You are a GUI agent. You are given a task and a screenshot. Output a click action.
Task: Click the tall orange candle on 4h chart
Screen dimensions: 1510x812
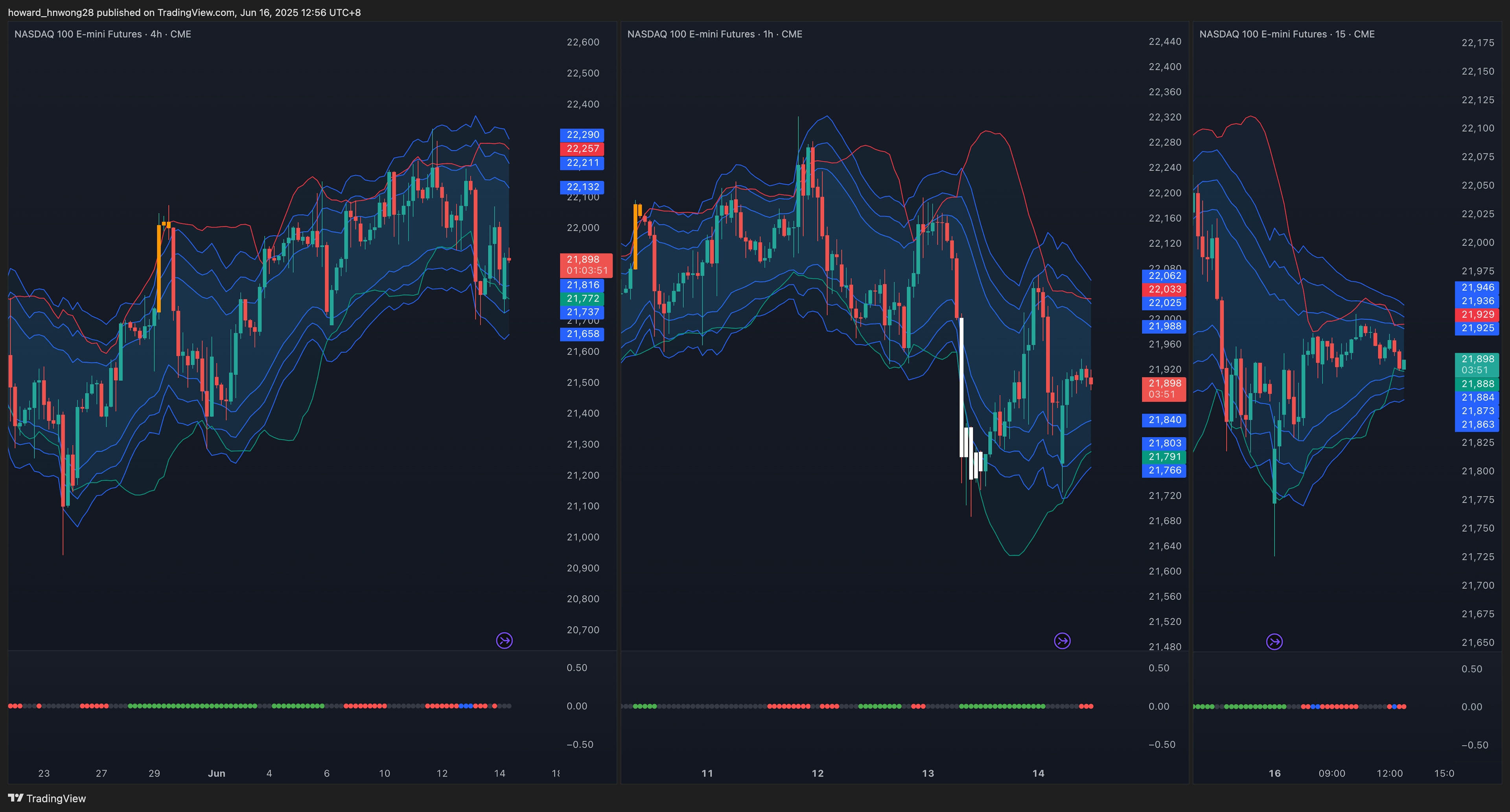coord(159,270)
